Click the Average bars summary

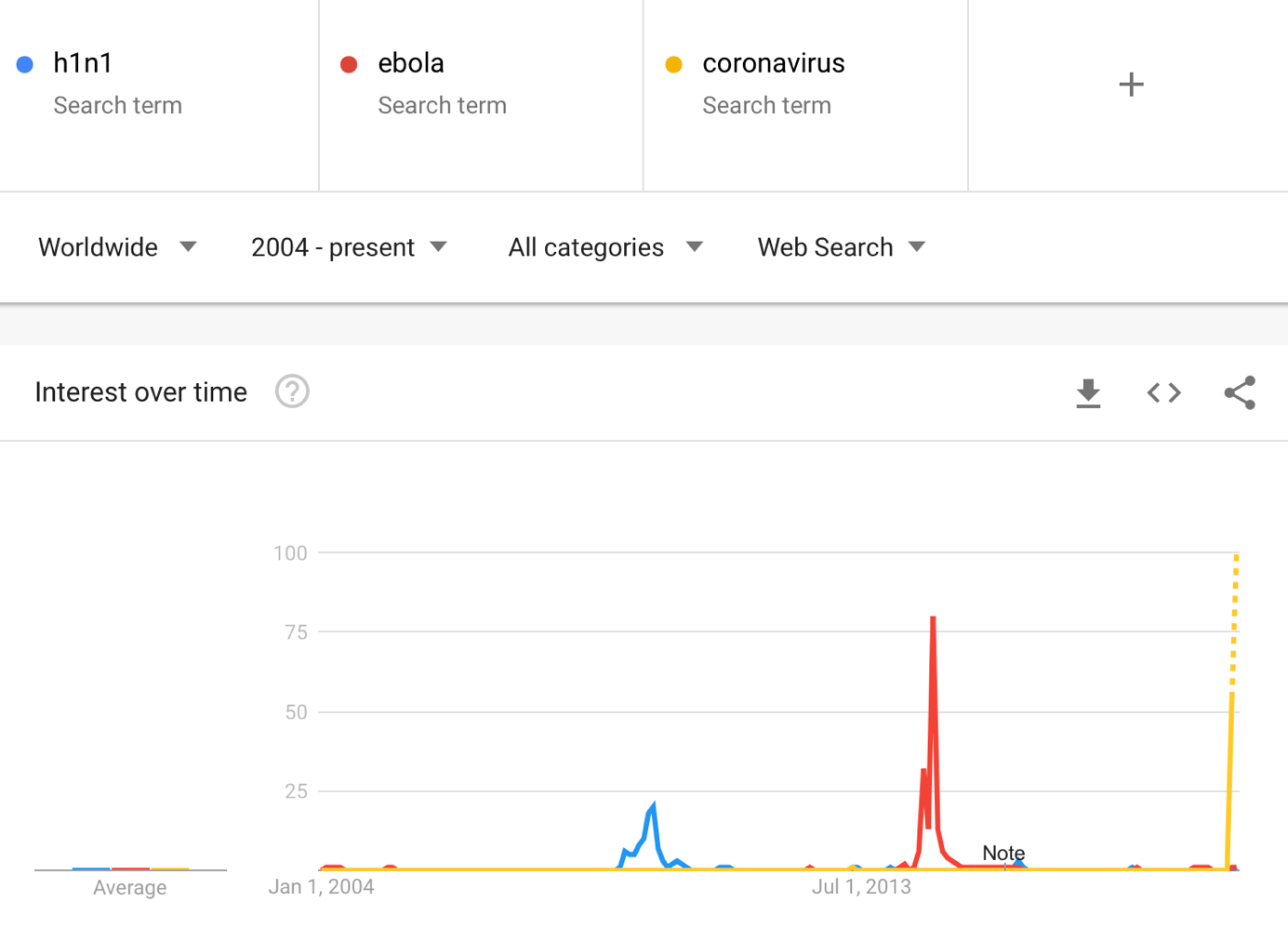[x=130, y=868]
